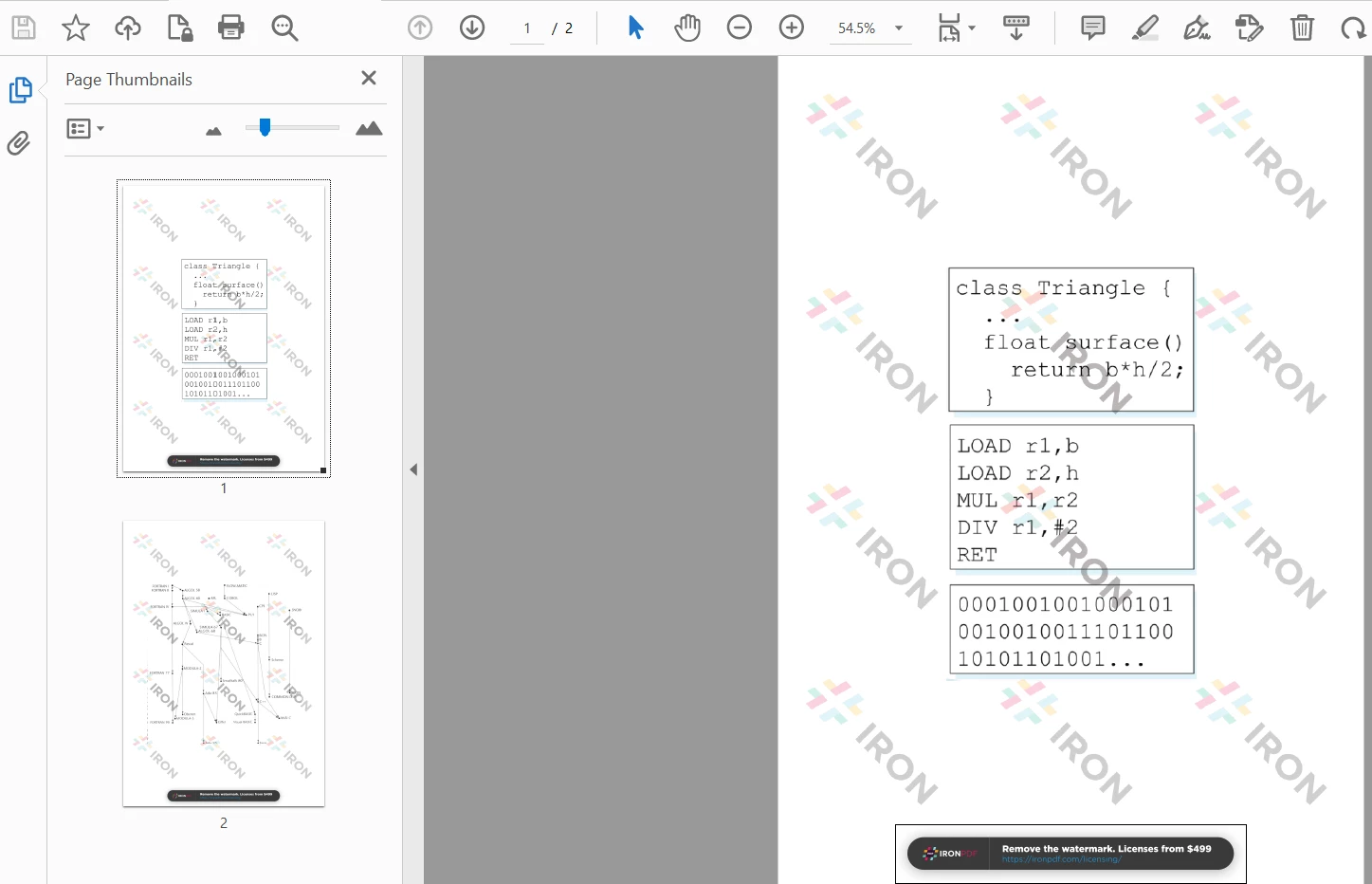Click the Save file icon
Image resolution: width=1372 pixels, height=884 pixels.
point(24,28)
